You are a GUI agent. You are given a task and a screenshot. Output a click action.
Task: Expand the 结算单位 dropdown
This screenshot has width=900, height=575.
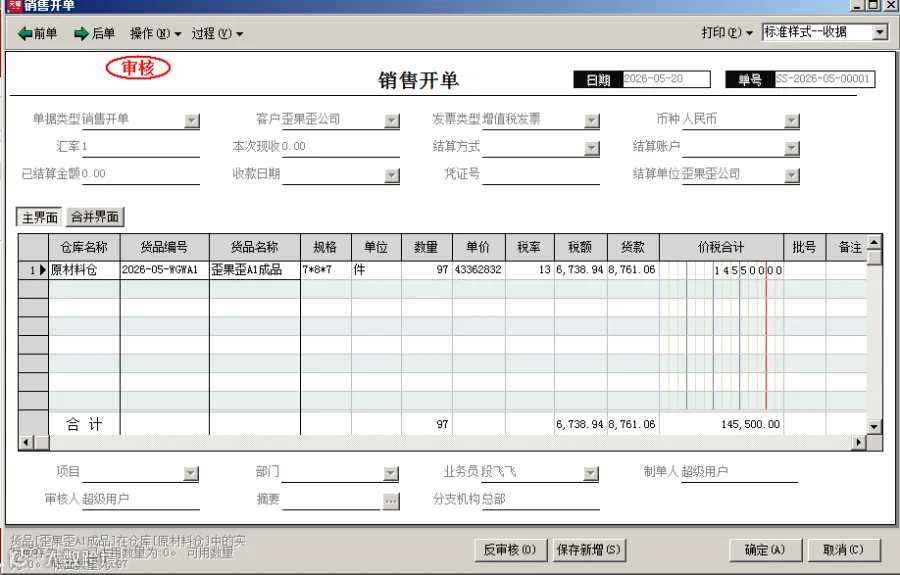[792, 175]
